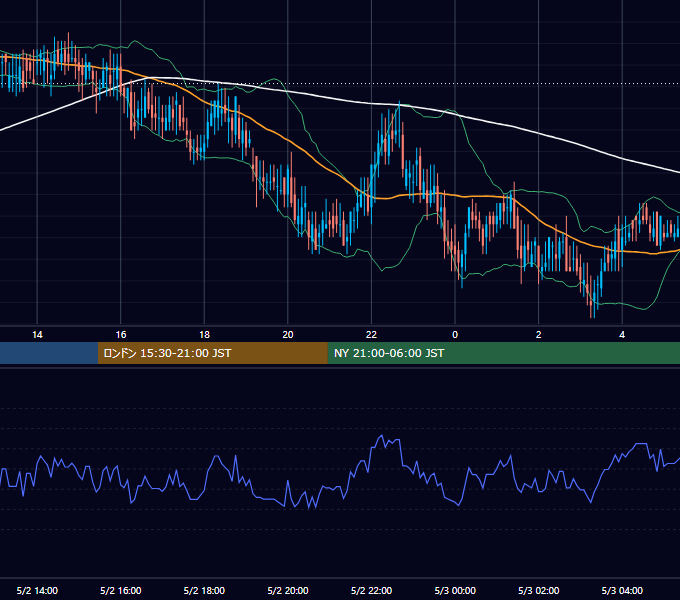
Task: Click the 5/2 20:00 date label
Action: coord(288,590)
